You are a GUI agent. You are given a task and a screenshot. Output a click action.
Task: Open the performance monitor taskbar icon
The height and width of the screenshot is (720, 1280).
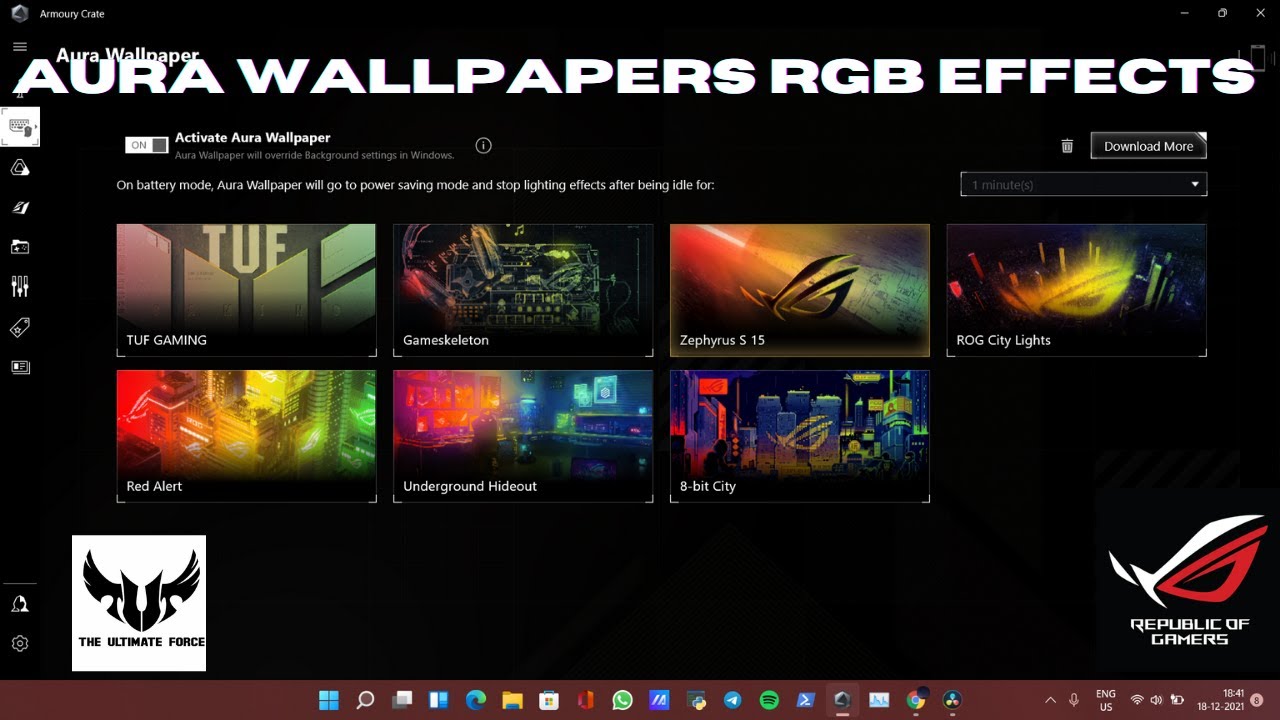(x=879, y=700)
